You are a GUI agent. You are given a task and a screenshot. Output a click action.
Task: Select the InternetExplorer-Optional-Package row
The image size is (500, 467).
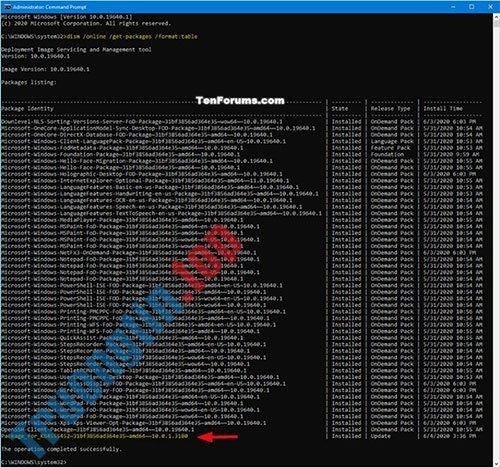tap(242, 180)
